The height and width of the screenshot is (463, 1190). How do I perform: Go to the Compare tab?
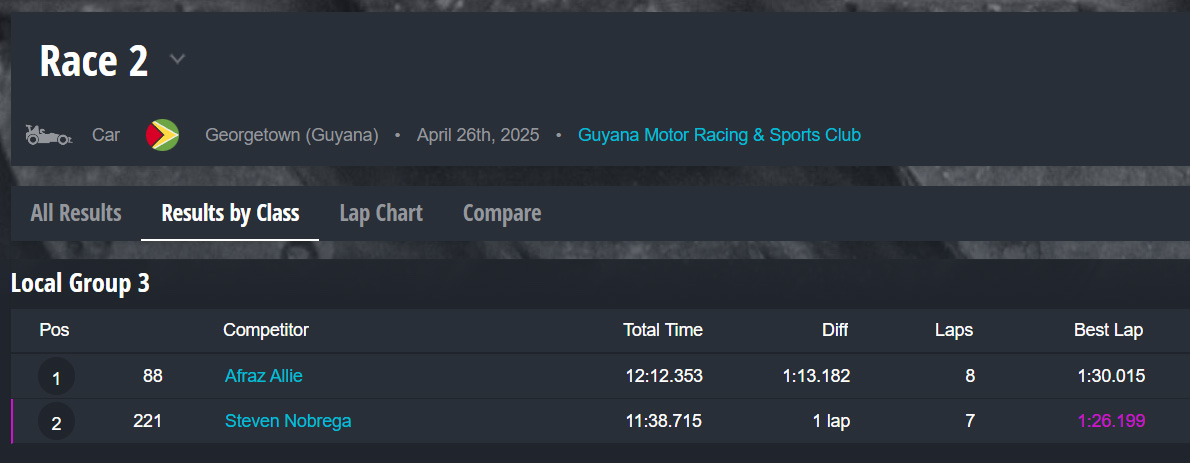[502, 213]
